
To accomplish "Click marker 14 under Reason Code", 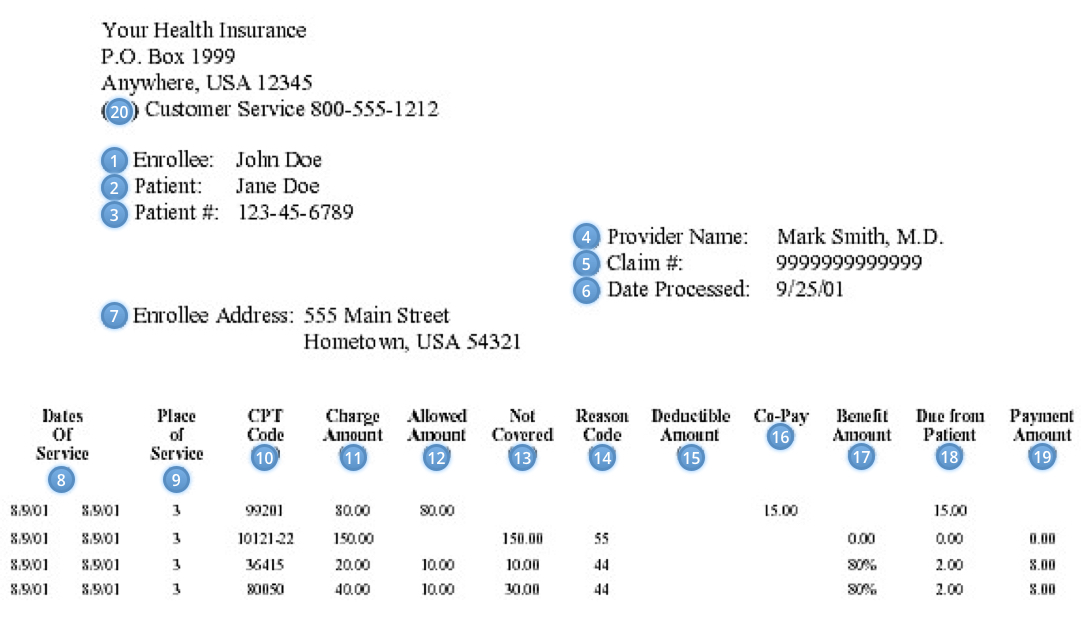I will point(602,458).
